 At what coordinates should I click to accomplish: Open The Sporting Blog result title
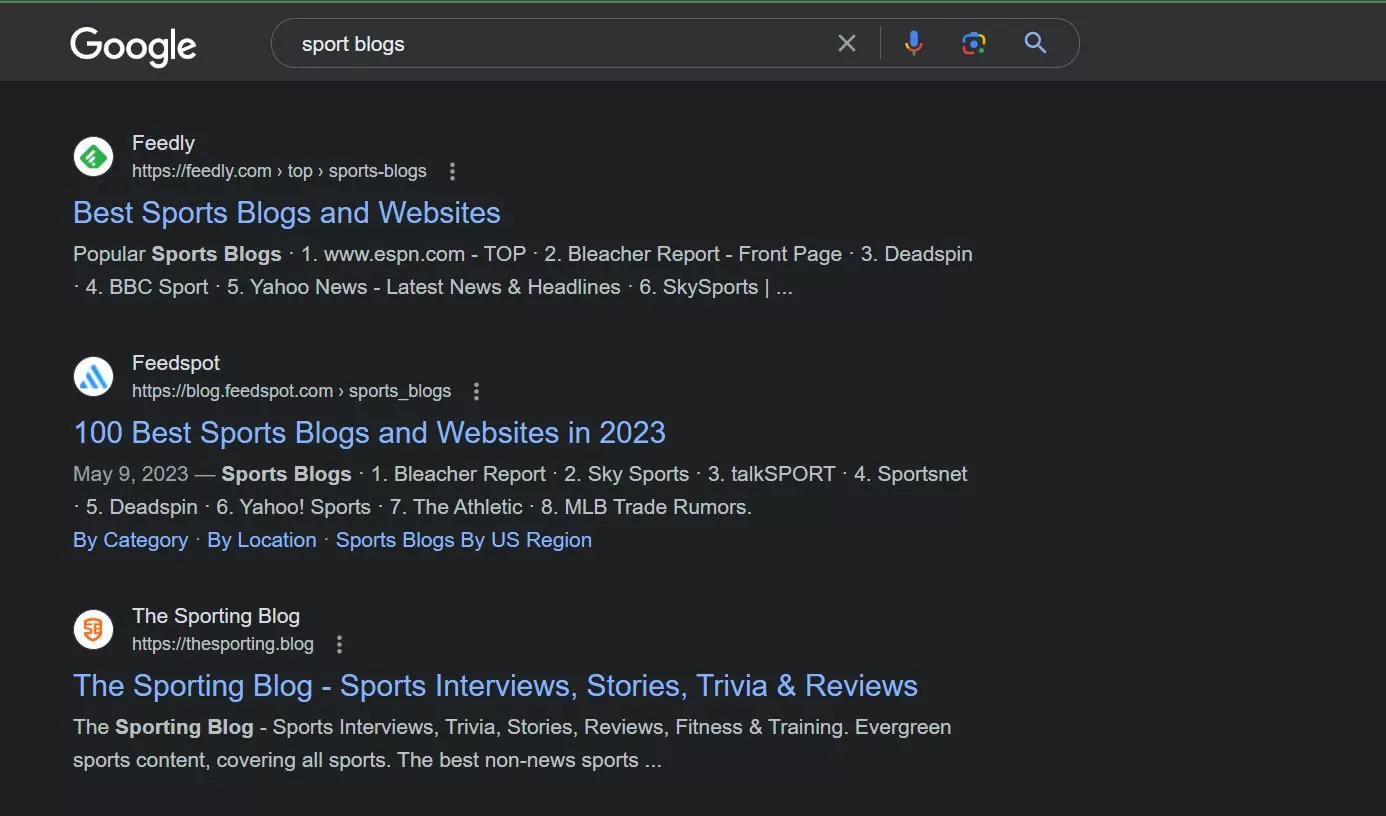pos(495,686)
